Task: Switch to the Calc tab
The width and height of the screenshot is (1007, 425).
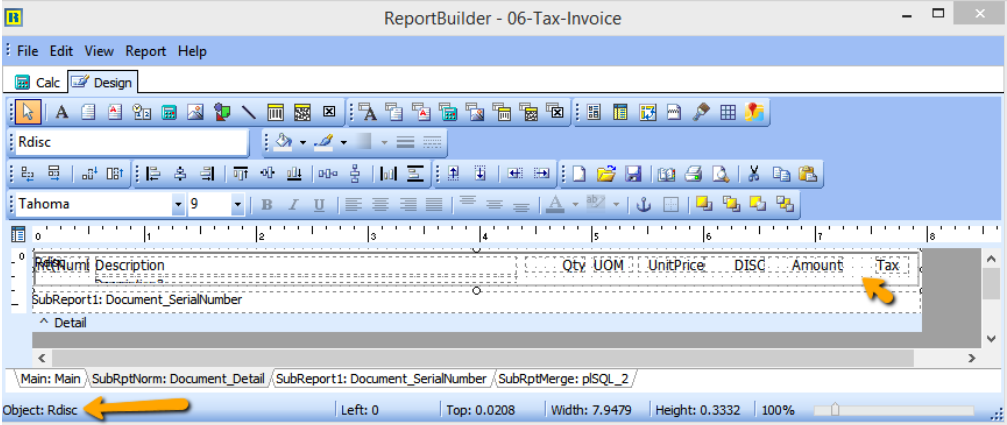Action: click(x=38, y=82)
